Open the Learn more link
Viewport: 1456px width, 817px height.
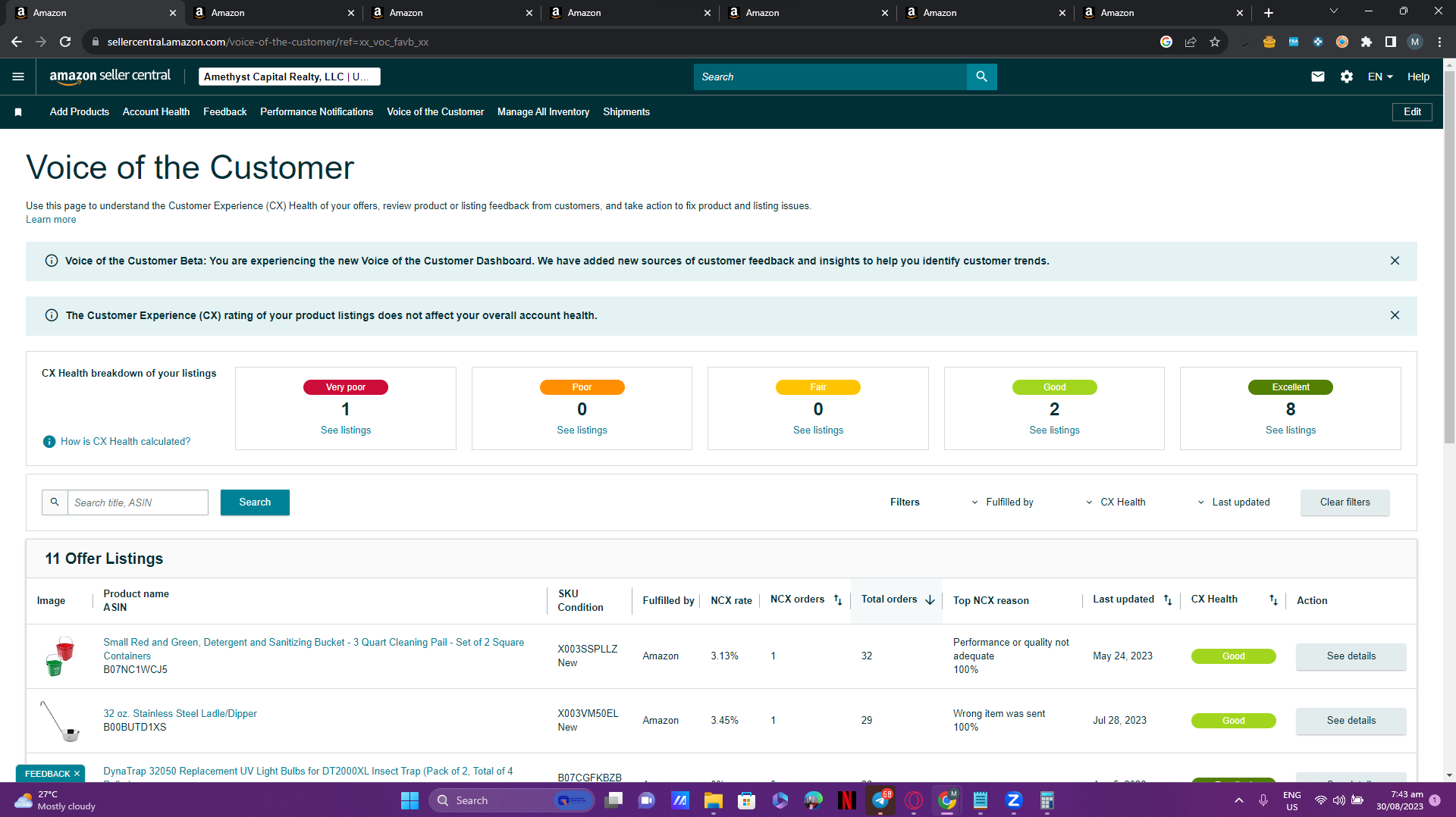[51, 220]
